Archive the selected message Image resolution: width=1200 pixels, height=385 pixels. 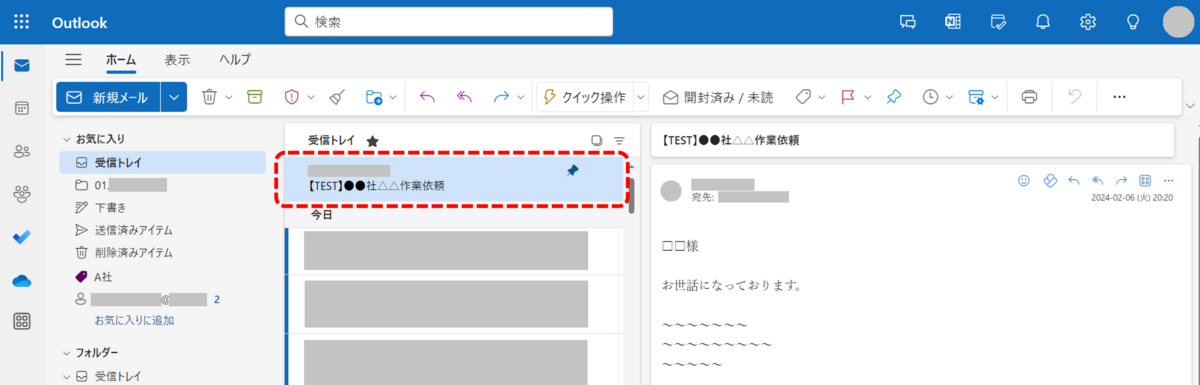point(255,97)
